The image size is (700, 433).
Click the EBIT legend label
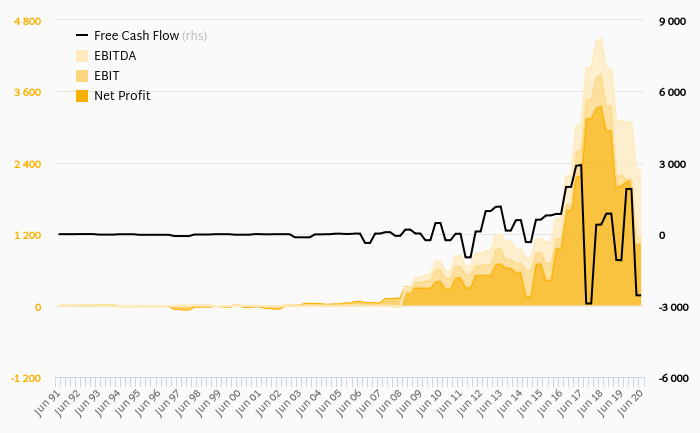coord(106,76)
